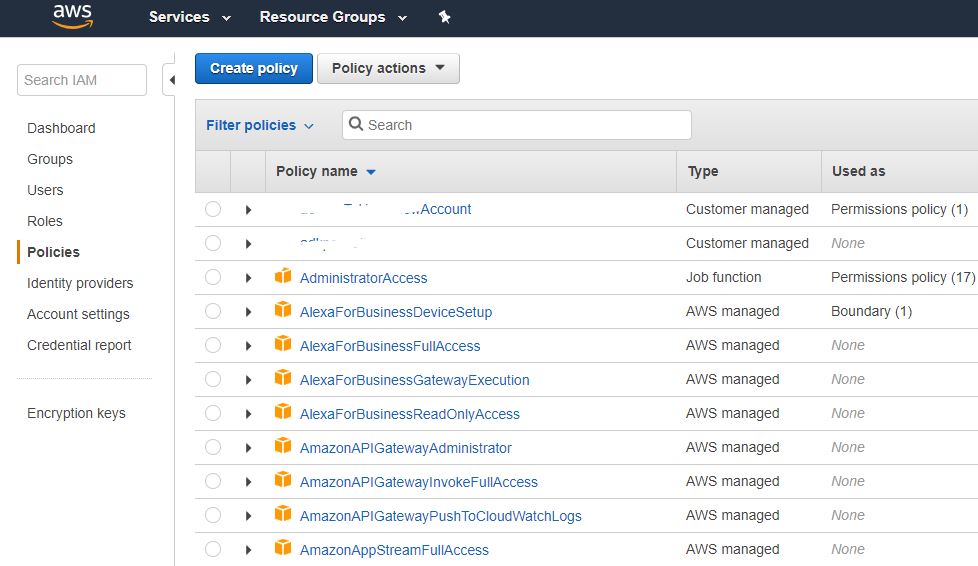Open Account settings in the sidebar

pyautogui.click(x=78, y=314)
